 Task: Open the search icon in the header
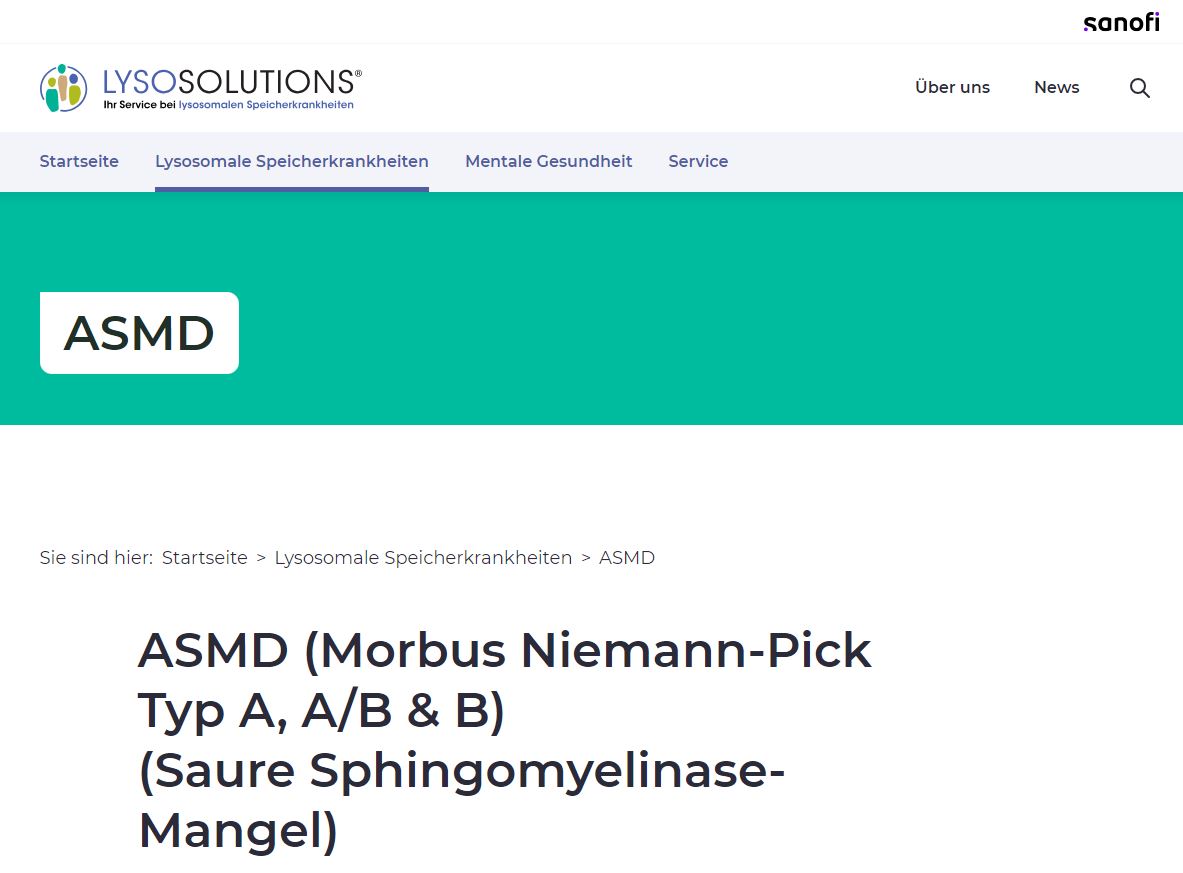point(1139,87)
